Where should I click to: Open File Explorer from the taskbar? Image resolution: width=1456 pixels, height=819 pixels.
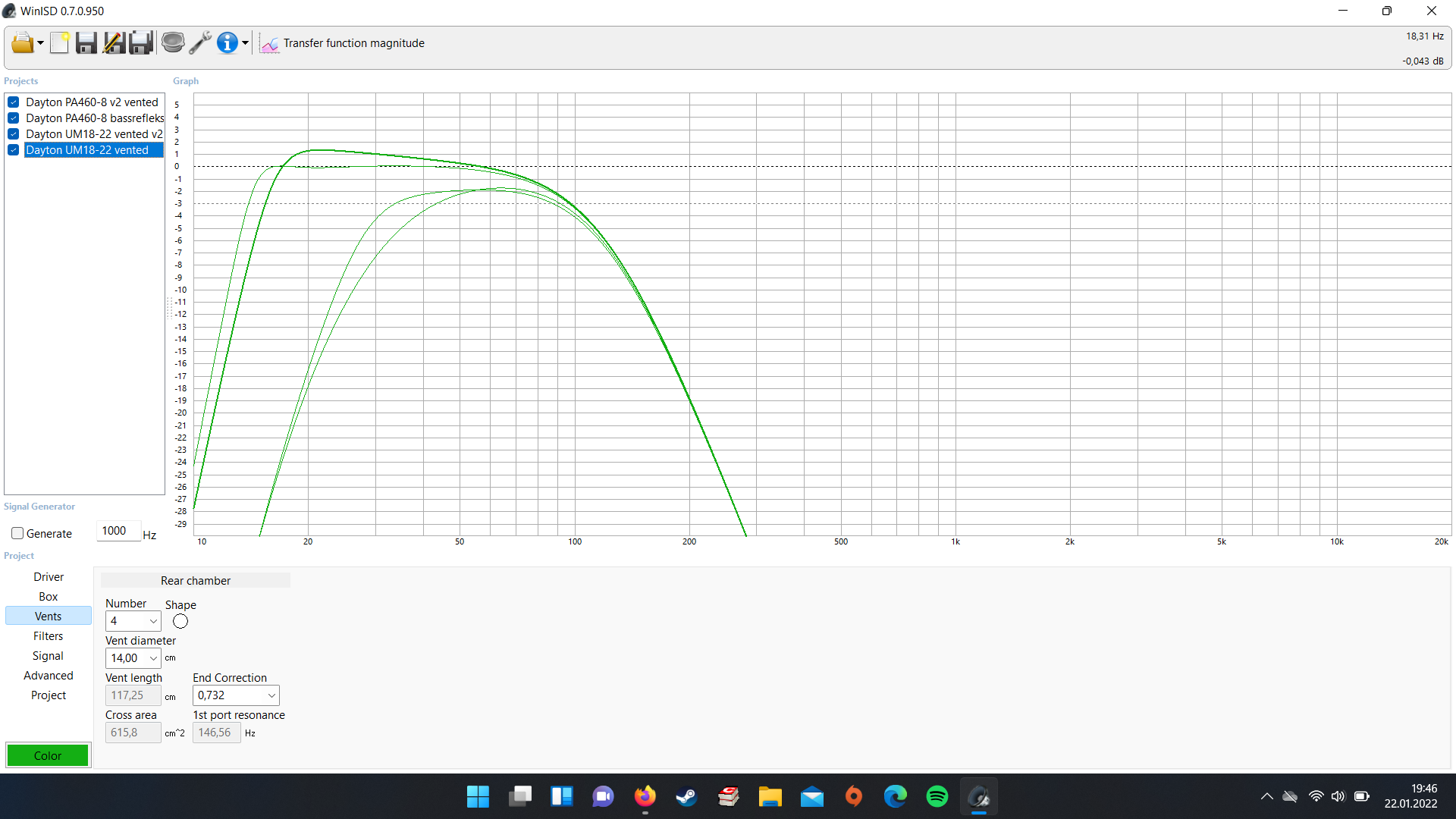click(x=770, y=796)
